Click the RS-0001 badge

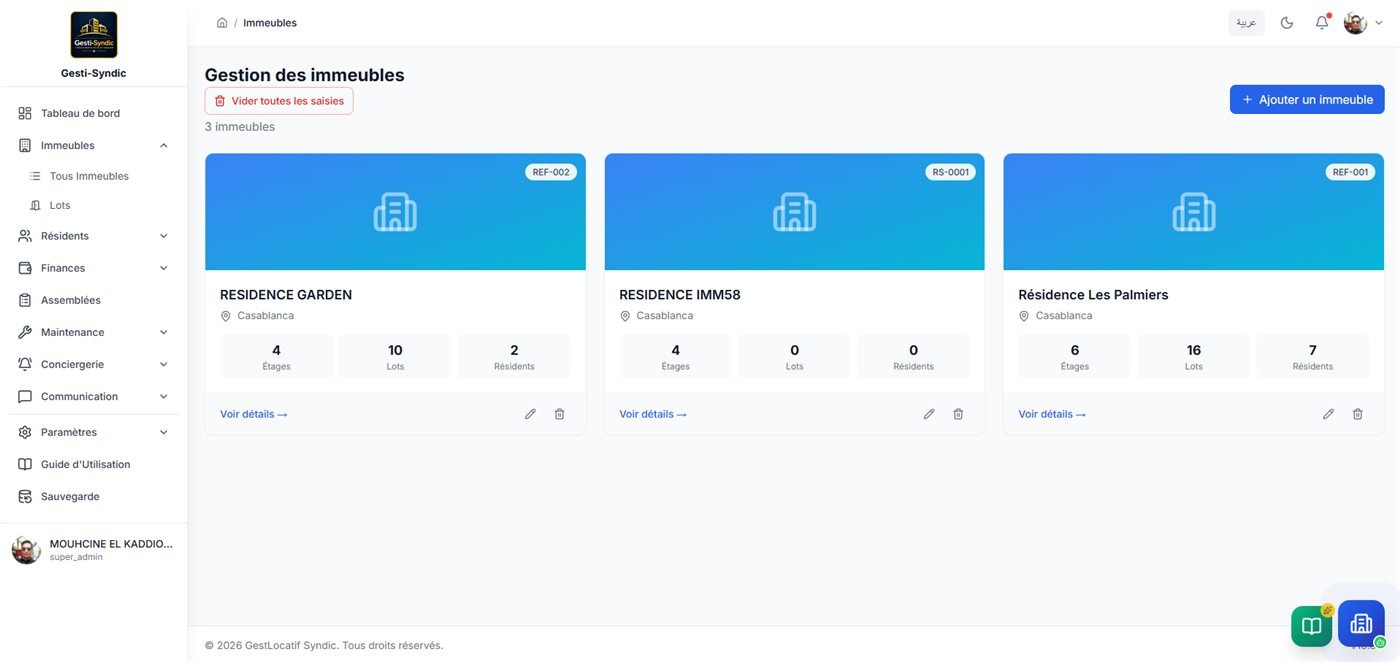coord(951,172)
